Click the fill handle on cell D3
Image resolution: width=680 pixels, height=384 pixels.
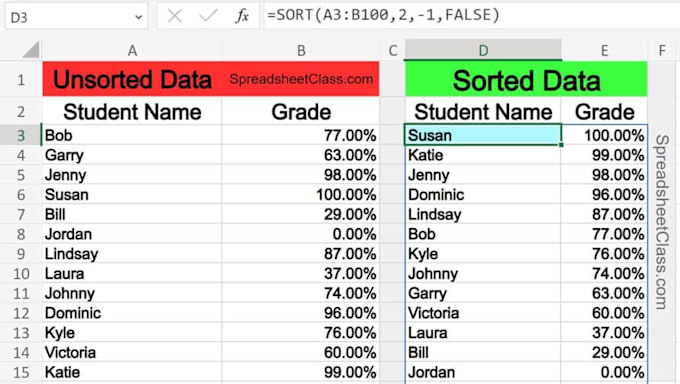pos(561,145)
